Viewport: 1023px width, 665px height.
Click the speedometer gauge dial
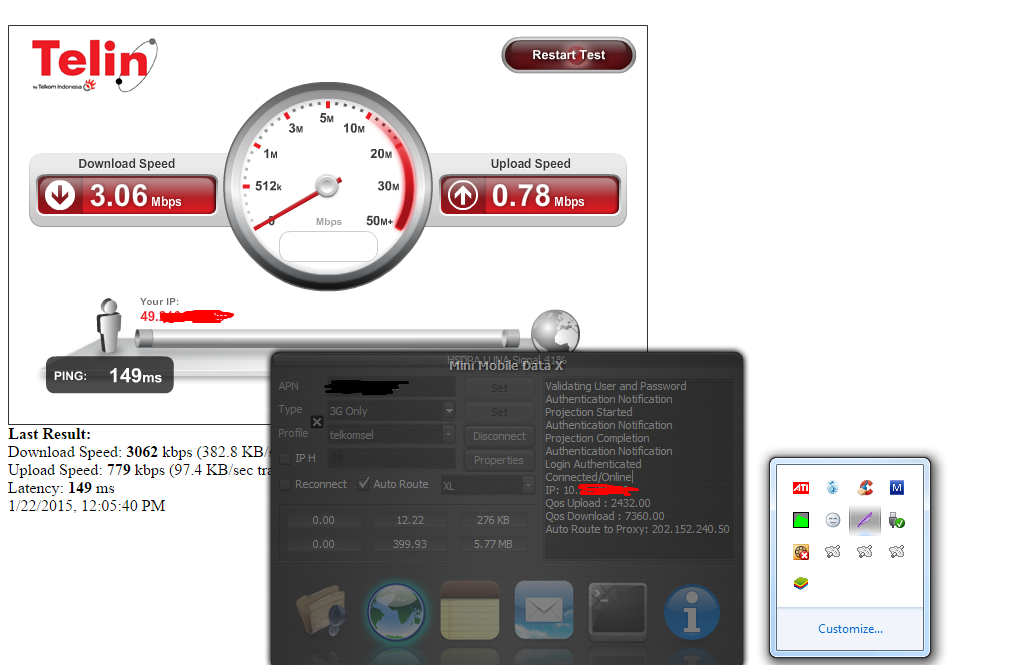[x=328, y=186]
